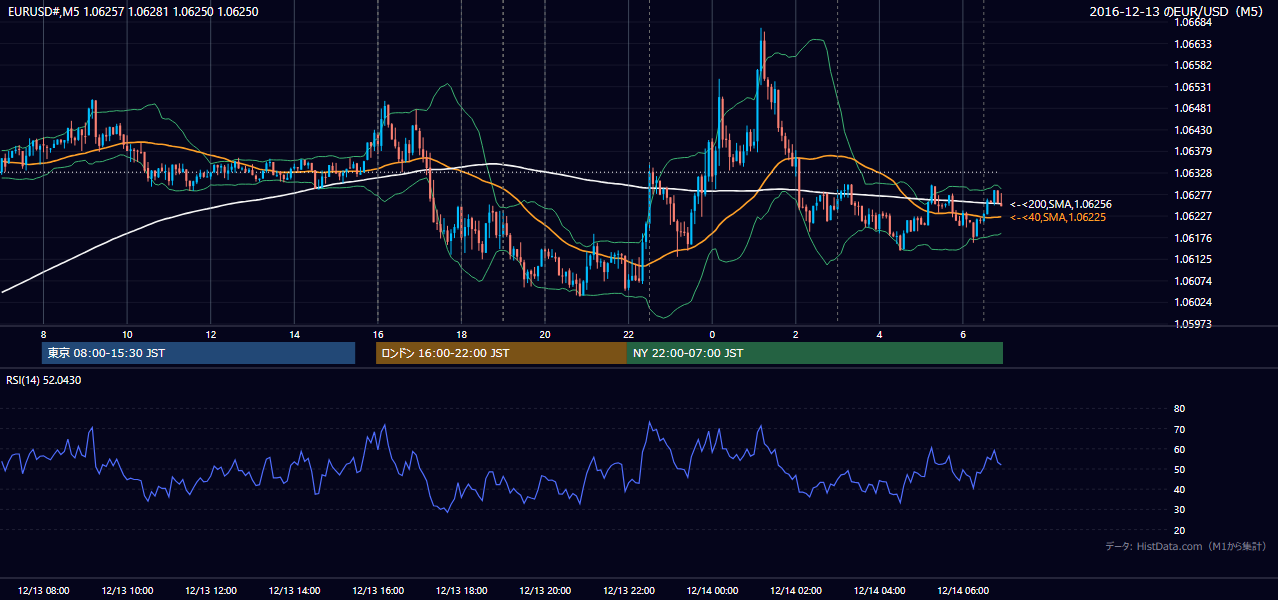This screenshot has width=1278, height=600.
Task: Click RSI scale label 60
Action: pos(1179,449)
